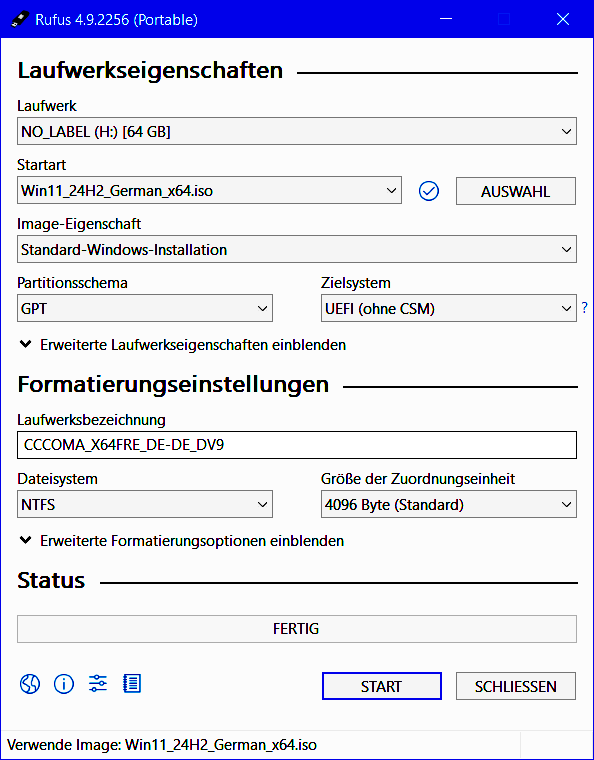Open the Laufwerk drive dropdown

pos(297,131)
